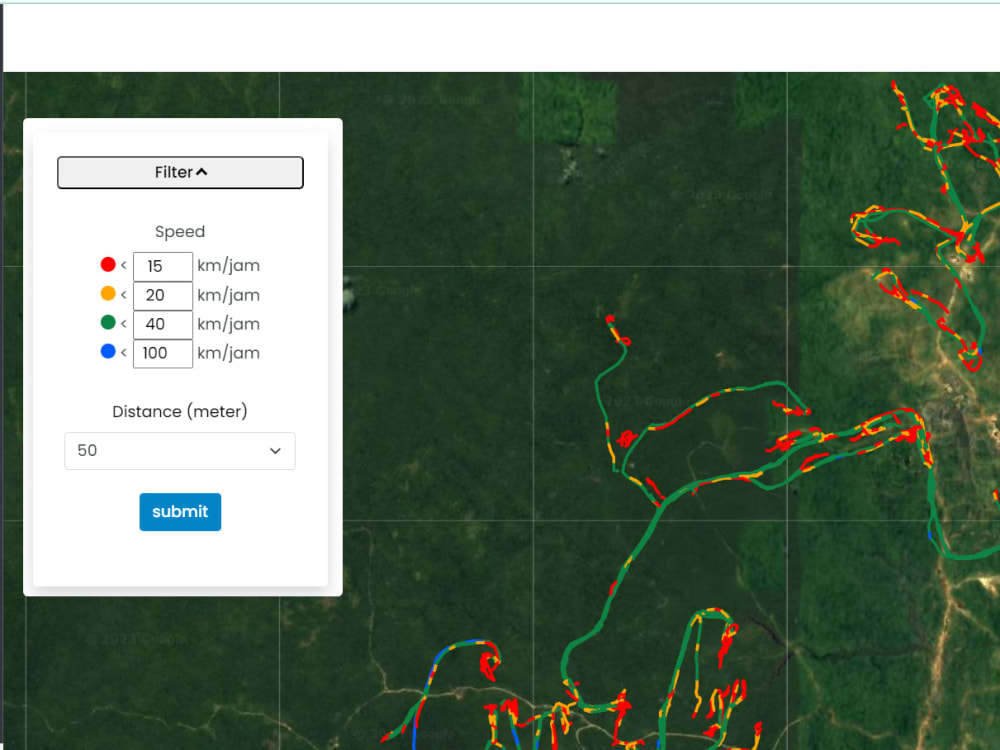
Task: Click the orange speed color dot
Action: (108, 293)
